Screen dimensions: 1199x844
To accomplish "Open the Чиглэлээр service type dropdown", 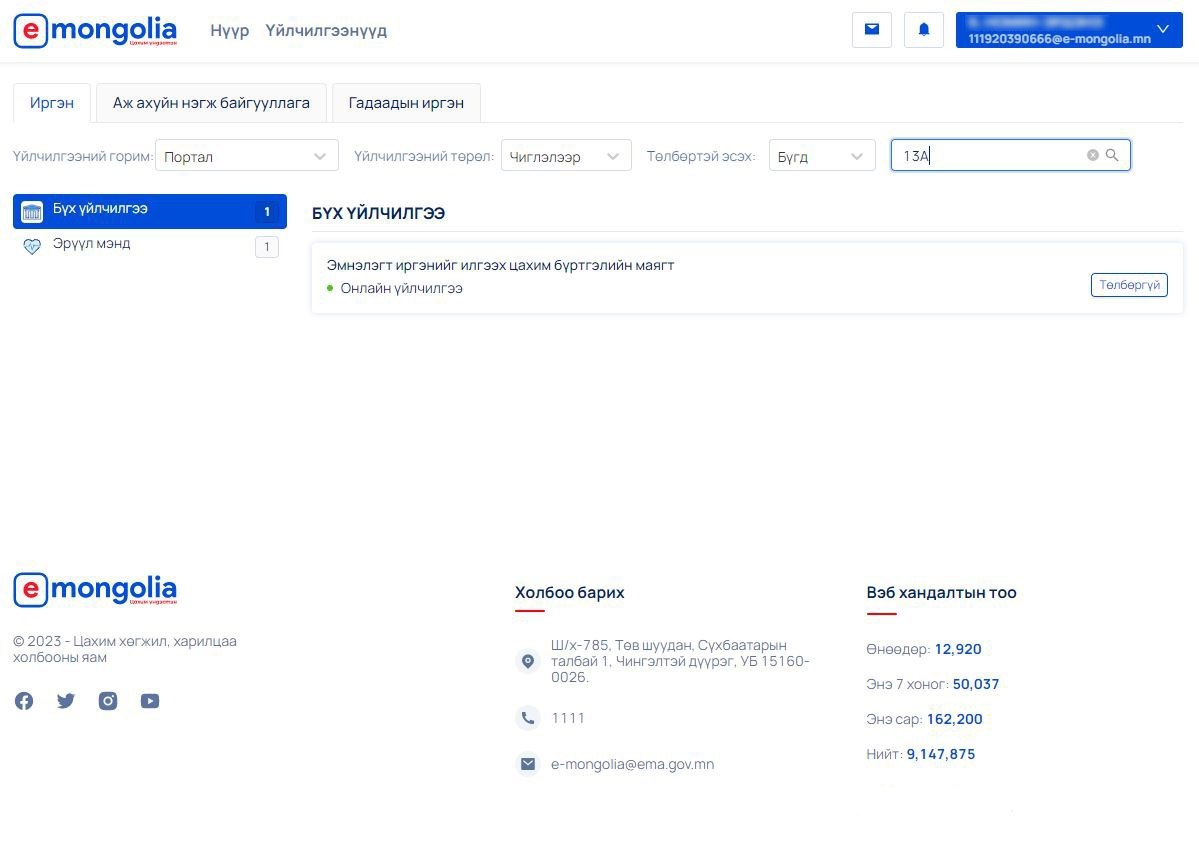I will pos(565,156).
